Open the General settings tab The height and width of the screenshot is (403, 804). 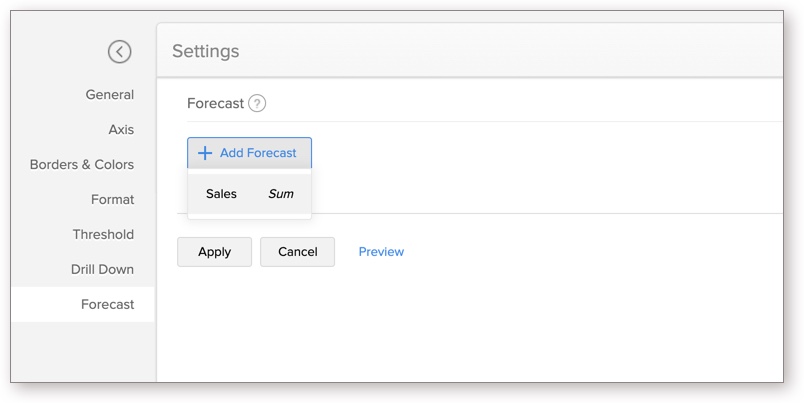110,95
